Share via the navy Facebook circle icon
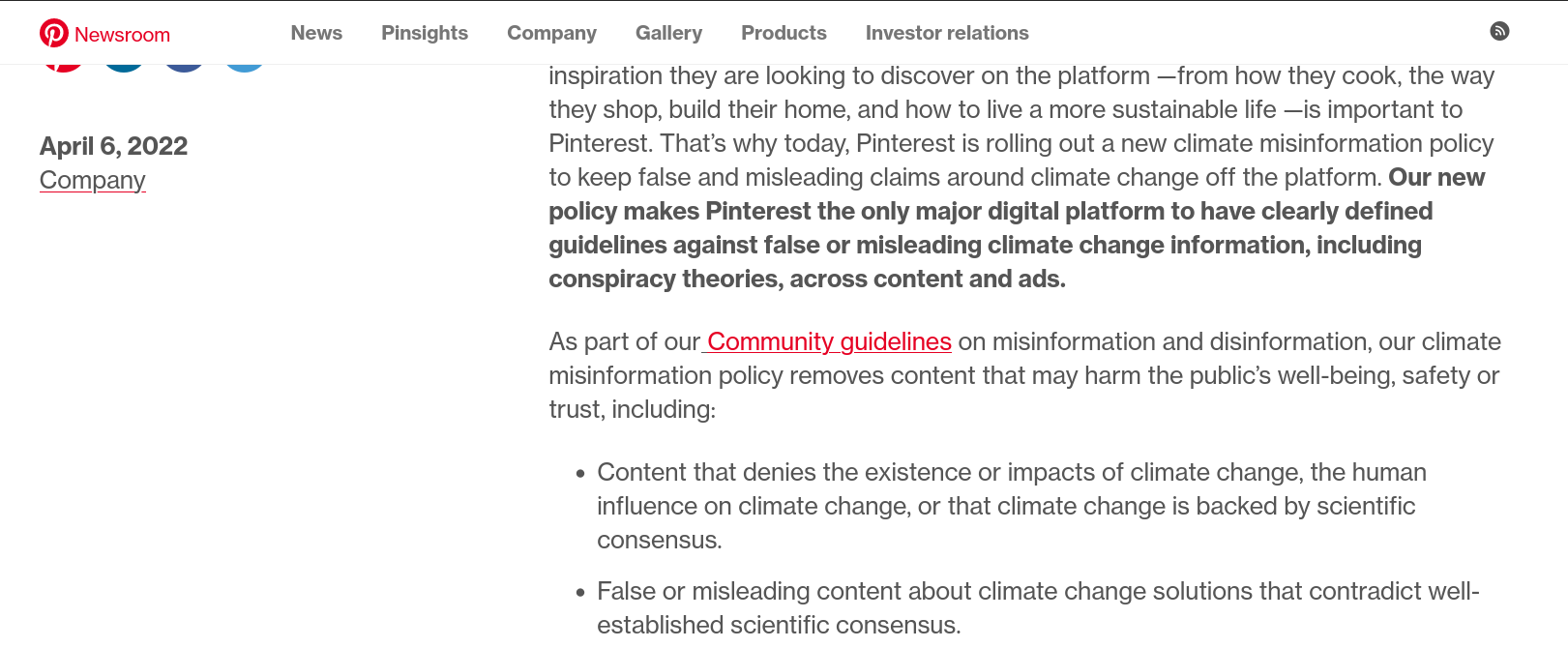Image resolution: width=1568 pixels, height=648 pixels. (184, 68)
